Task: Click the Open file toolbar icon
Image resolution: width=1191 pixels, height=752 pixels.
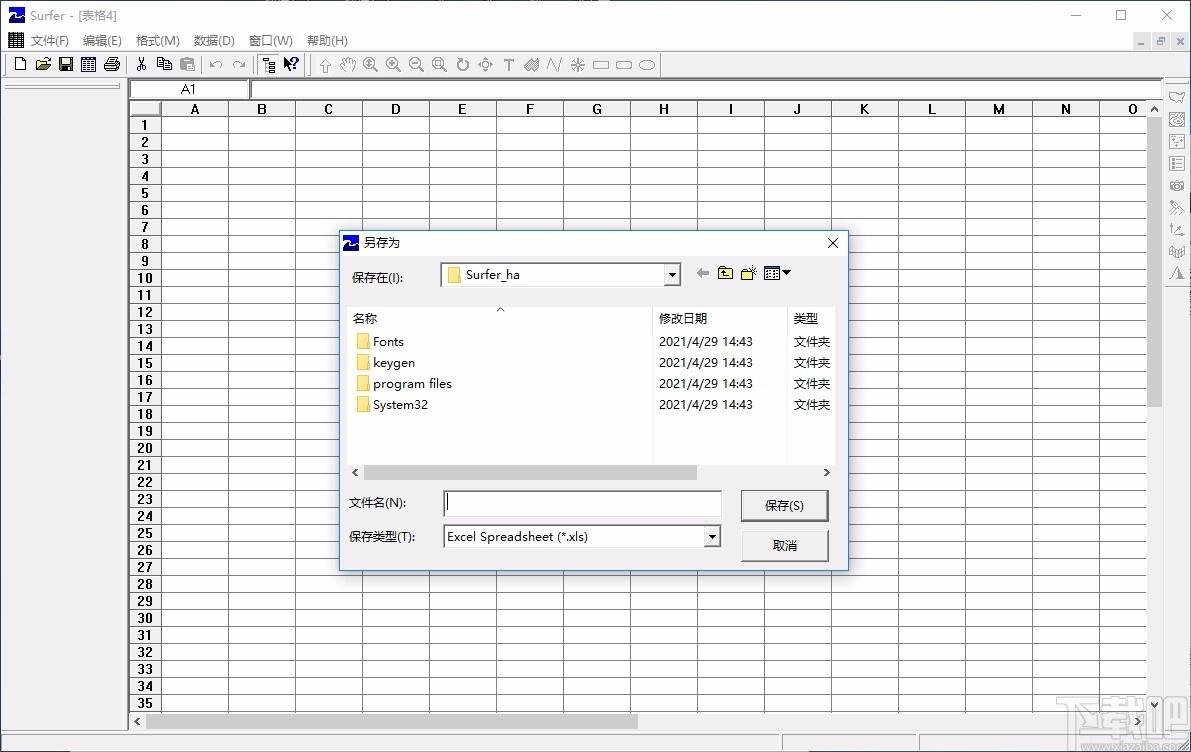Action: pos(43,65)
